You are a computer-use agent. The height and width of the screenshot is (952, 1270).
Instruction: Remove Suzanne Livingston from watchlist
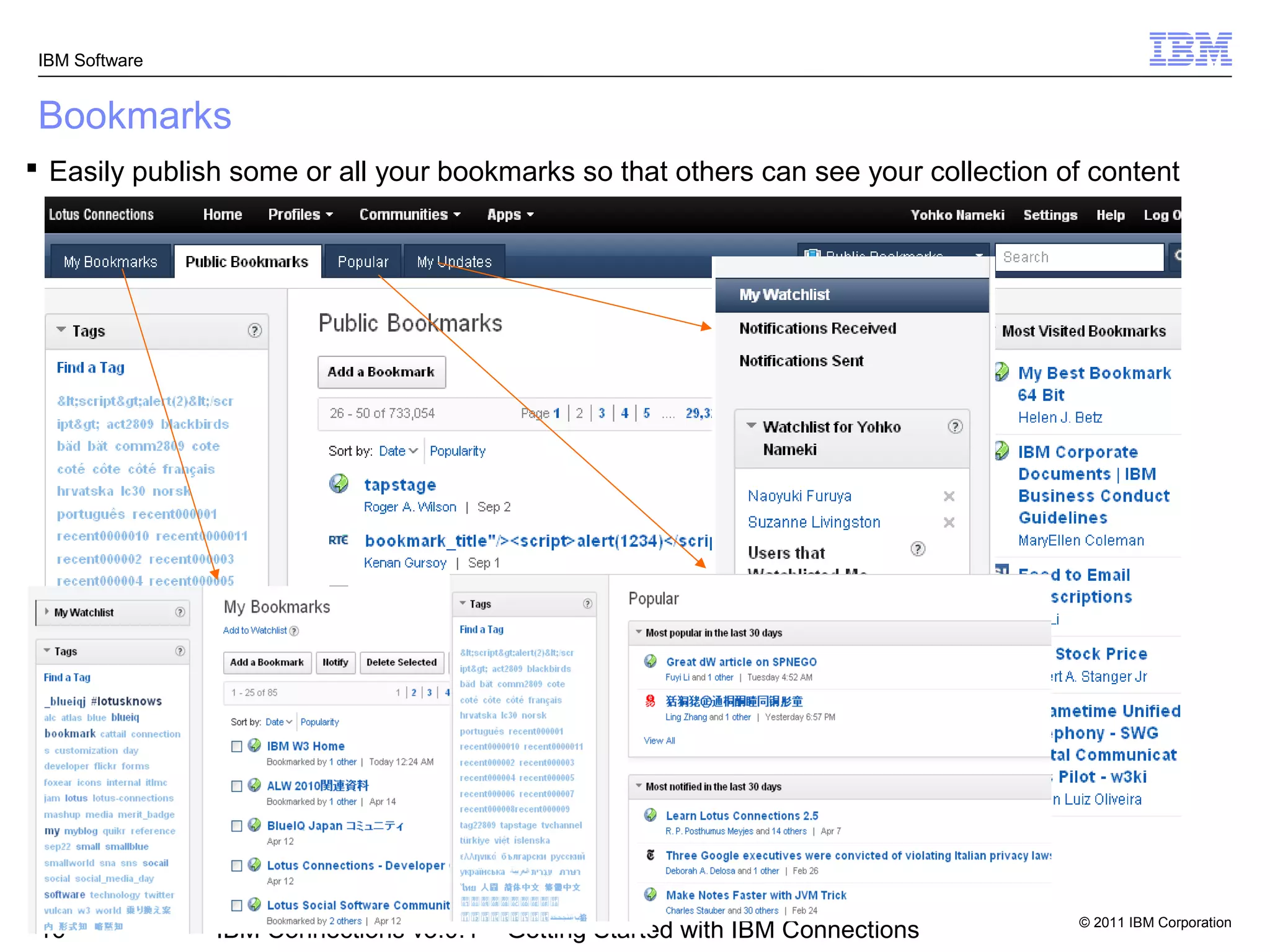[x=949, y=522]
